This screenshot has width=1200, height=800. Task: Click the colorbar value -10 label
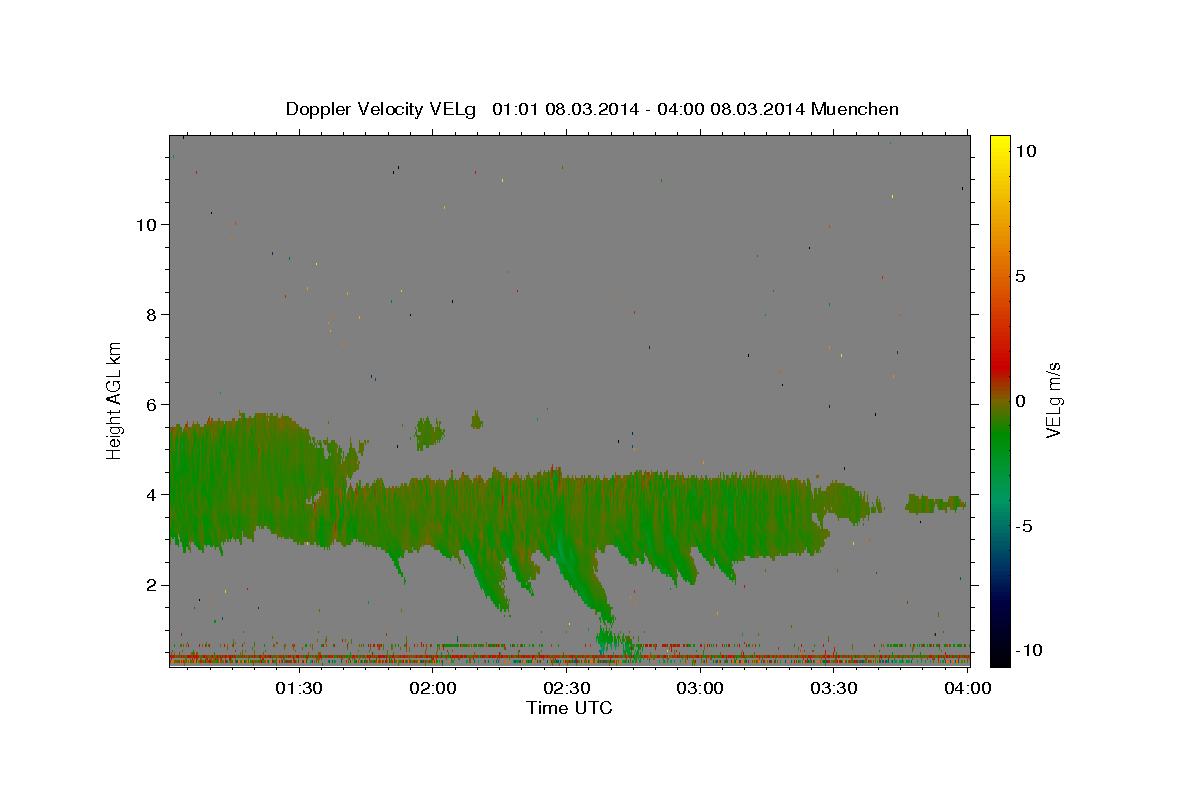(1028, 650)
